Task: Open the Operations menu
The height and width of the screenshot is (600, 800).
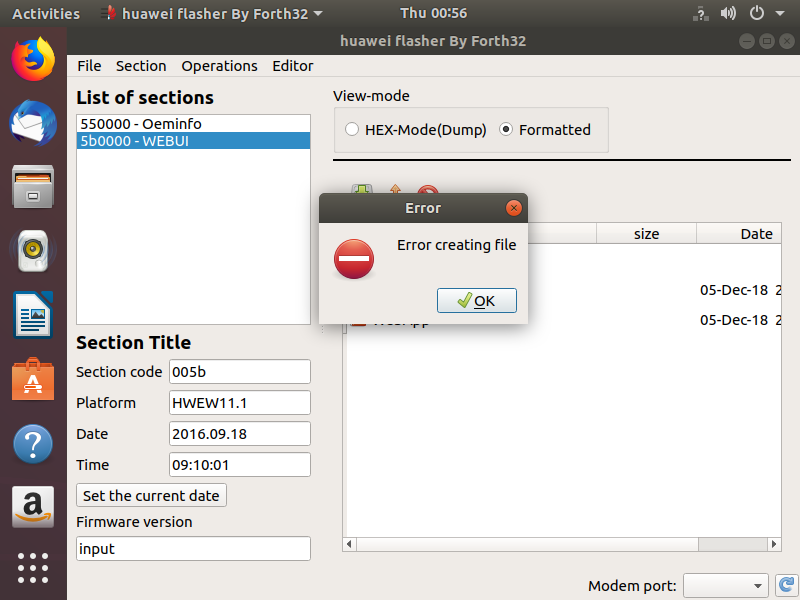Action: pos(219,66)
